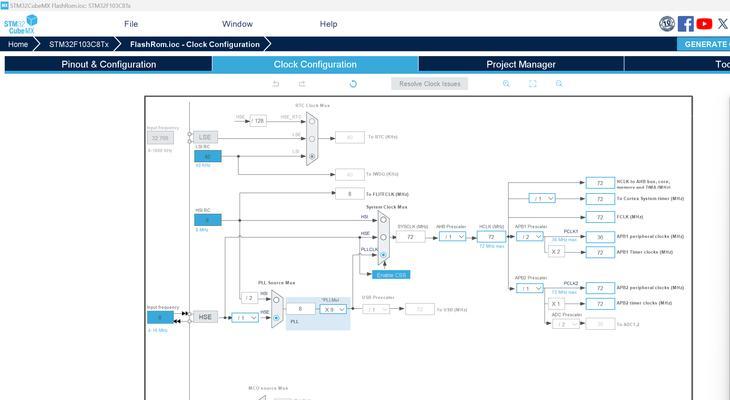Click the HSE oscillator block

pos(205,317)
